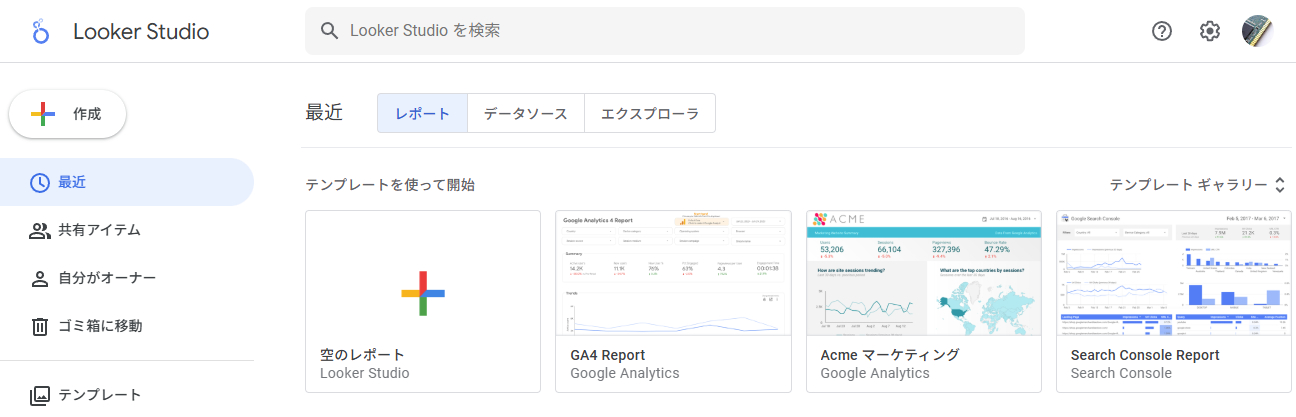The width and height of the screenshot is (1296, 417).
Task: Expand the テンプレート ギャラリー chevron
Action: tap(1279, 185)
